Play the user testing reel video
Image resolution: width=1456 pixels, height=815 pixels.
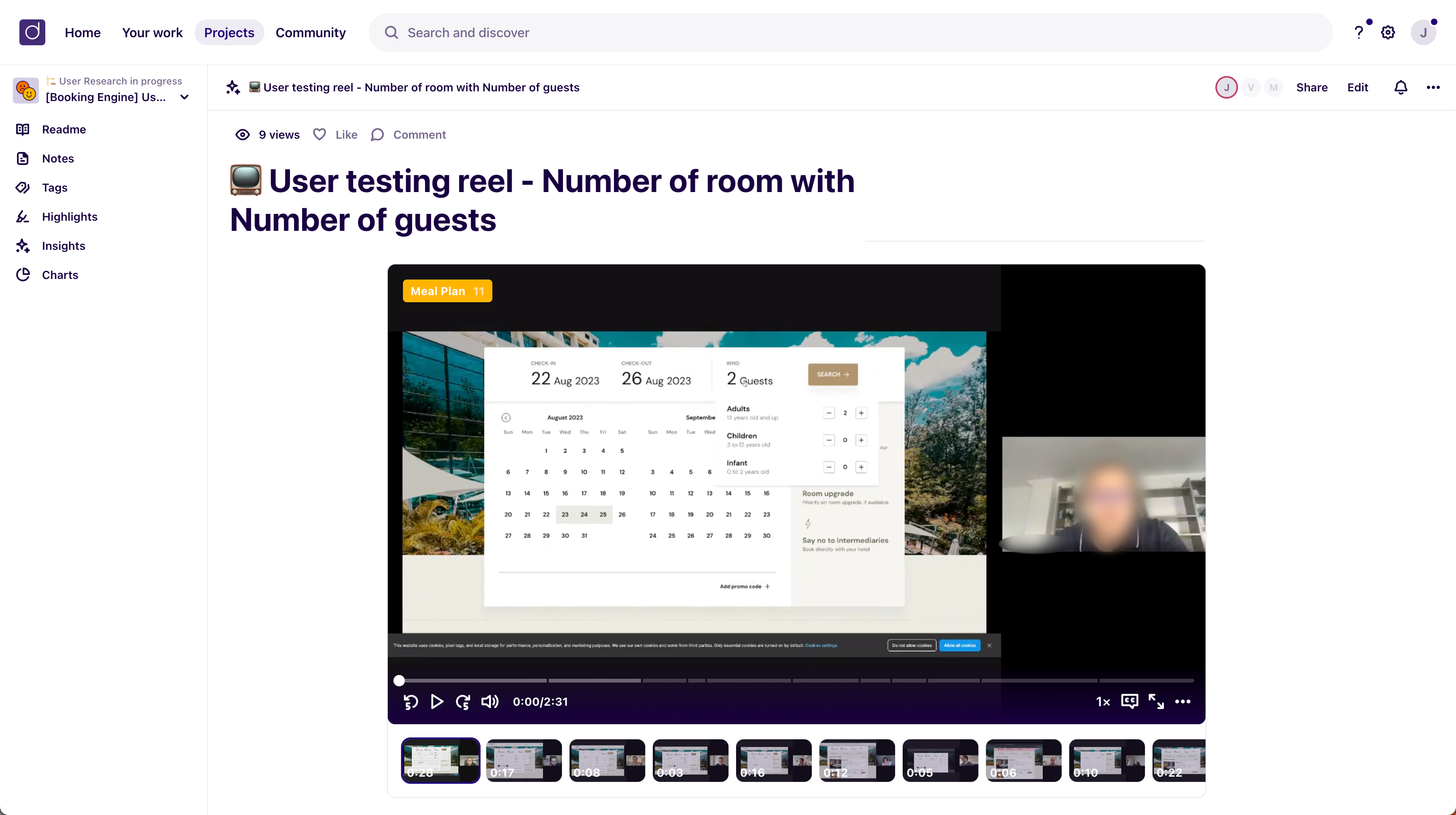[437, 701]
